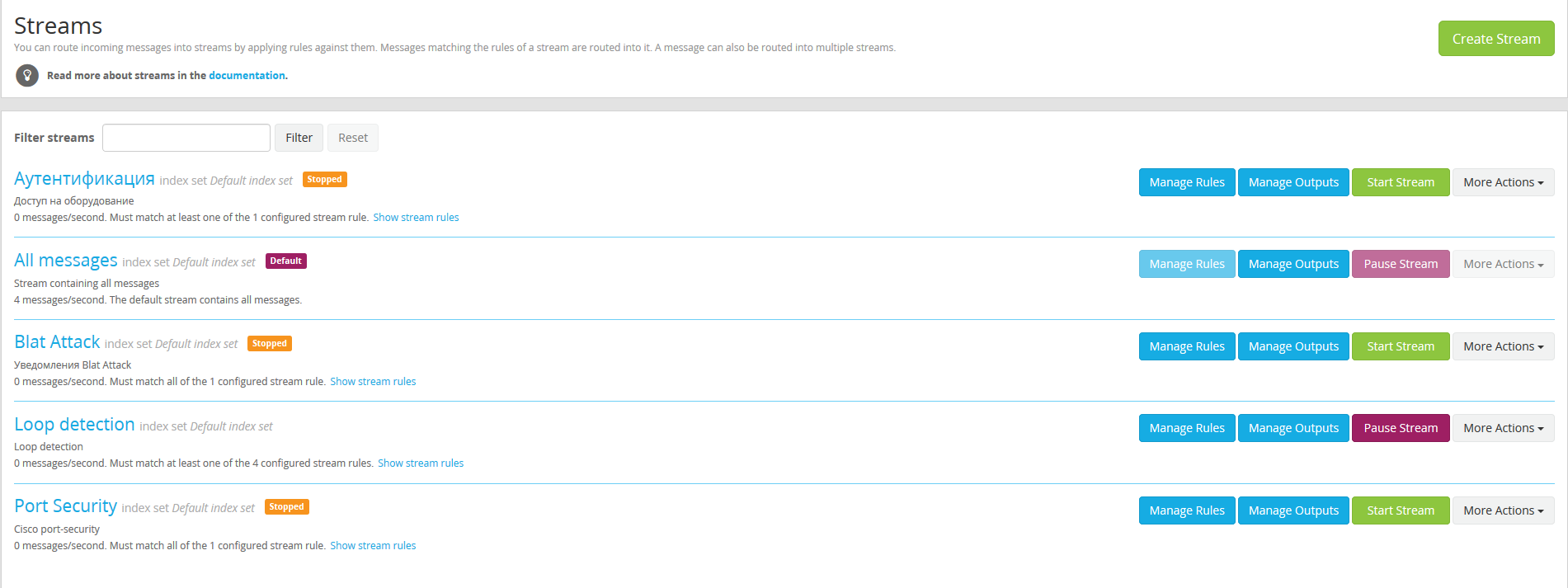Open the streams documentation link

(247, 76)
